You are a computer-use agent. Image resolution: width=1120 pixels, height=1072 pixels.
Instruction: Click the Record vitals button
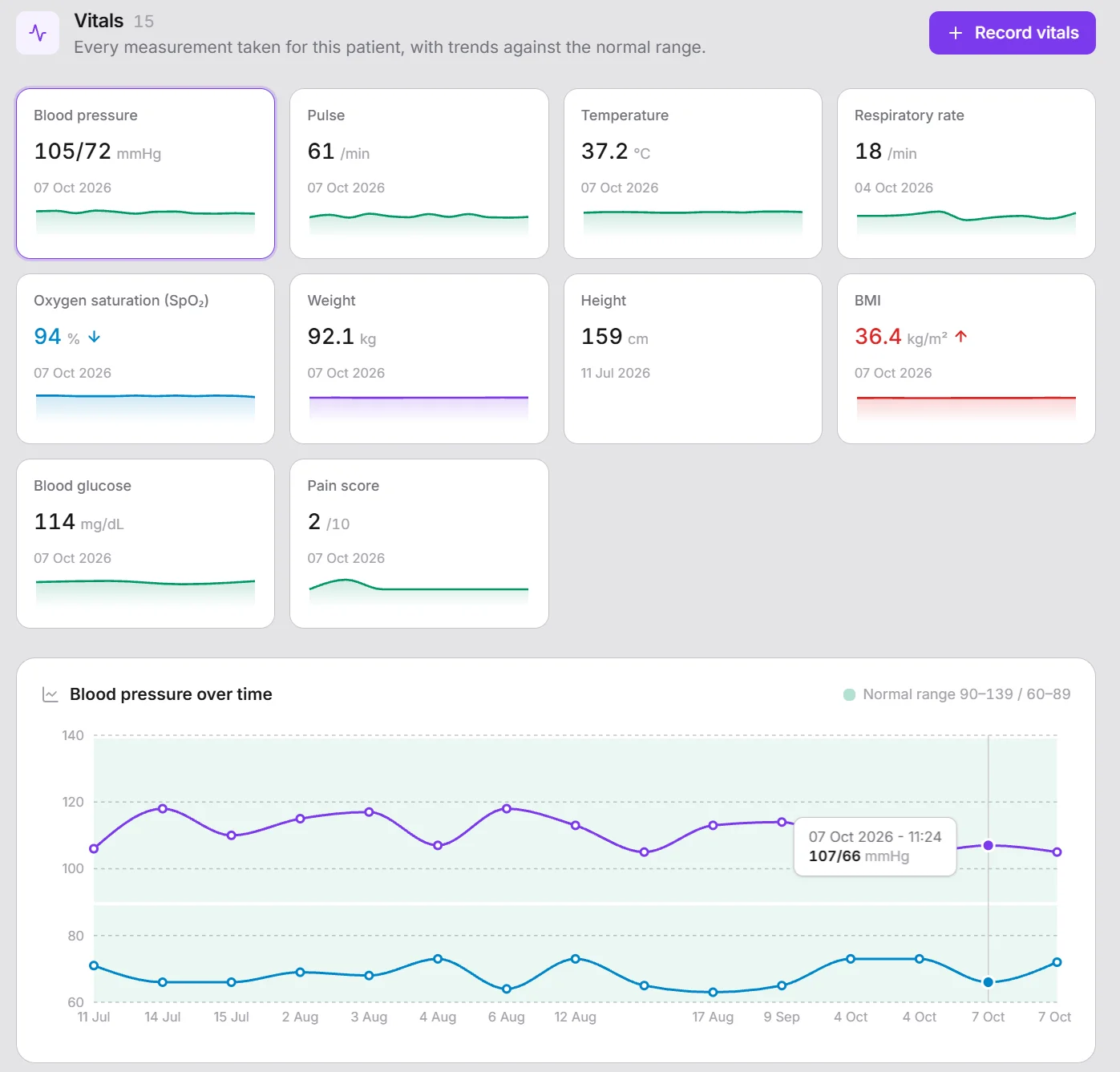coord(1012,33)
